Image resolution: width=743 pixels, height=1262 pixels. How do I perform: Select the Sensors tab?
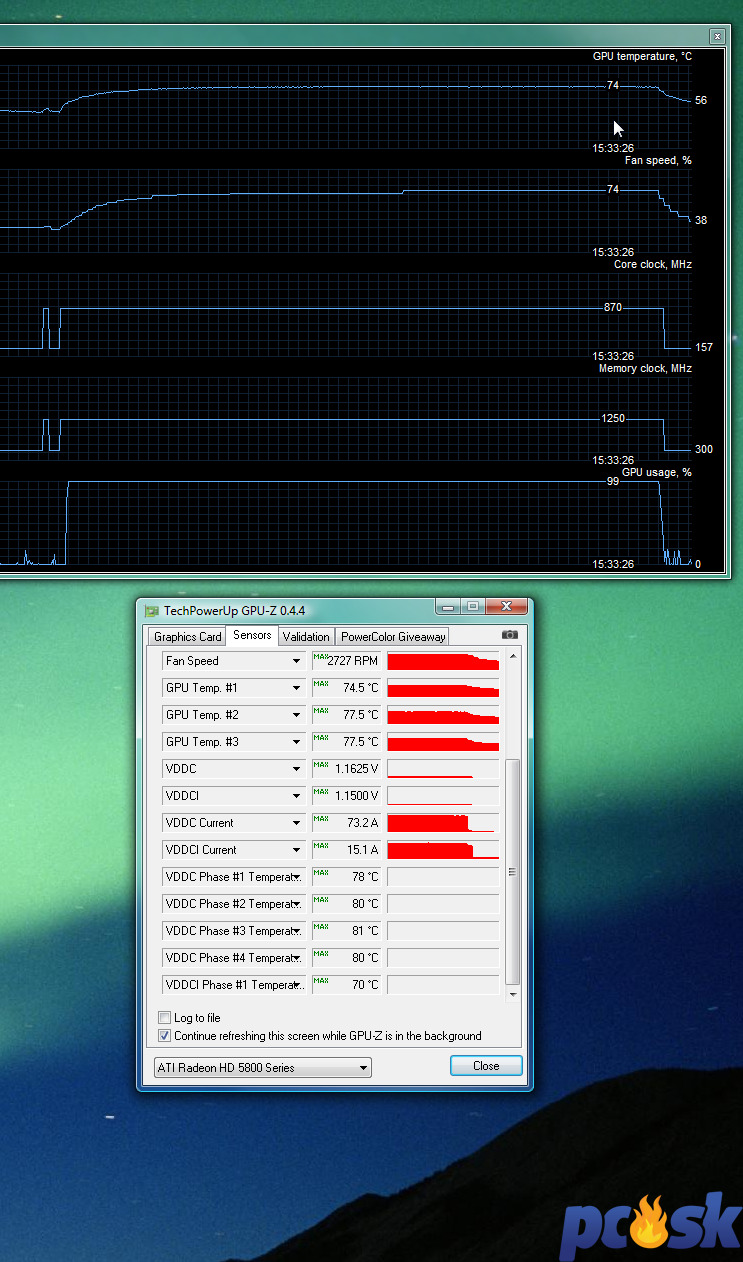pyautogui.click(x=252, y=635)
